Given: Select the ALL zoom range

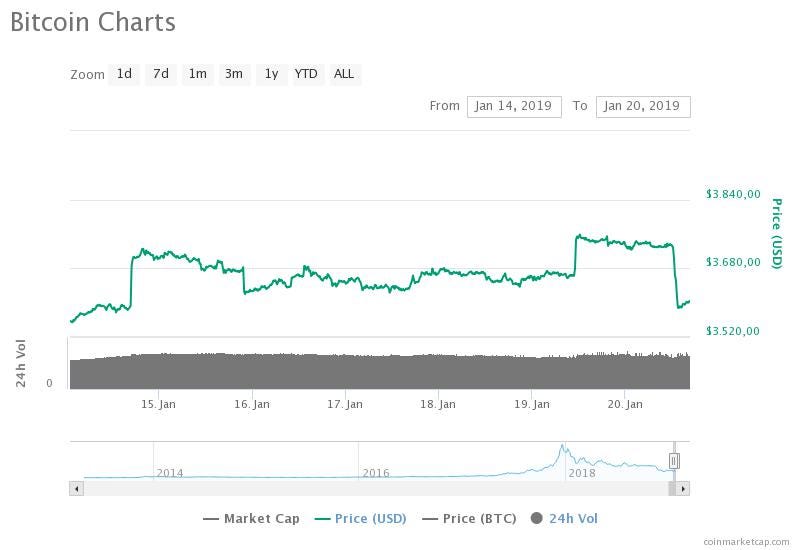Looking at the screenshot, I should [x=344, y=74].
